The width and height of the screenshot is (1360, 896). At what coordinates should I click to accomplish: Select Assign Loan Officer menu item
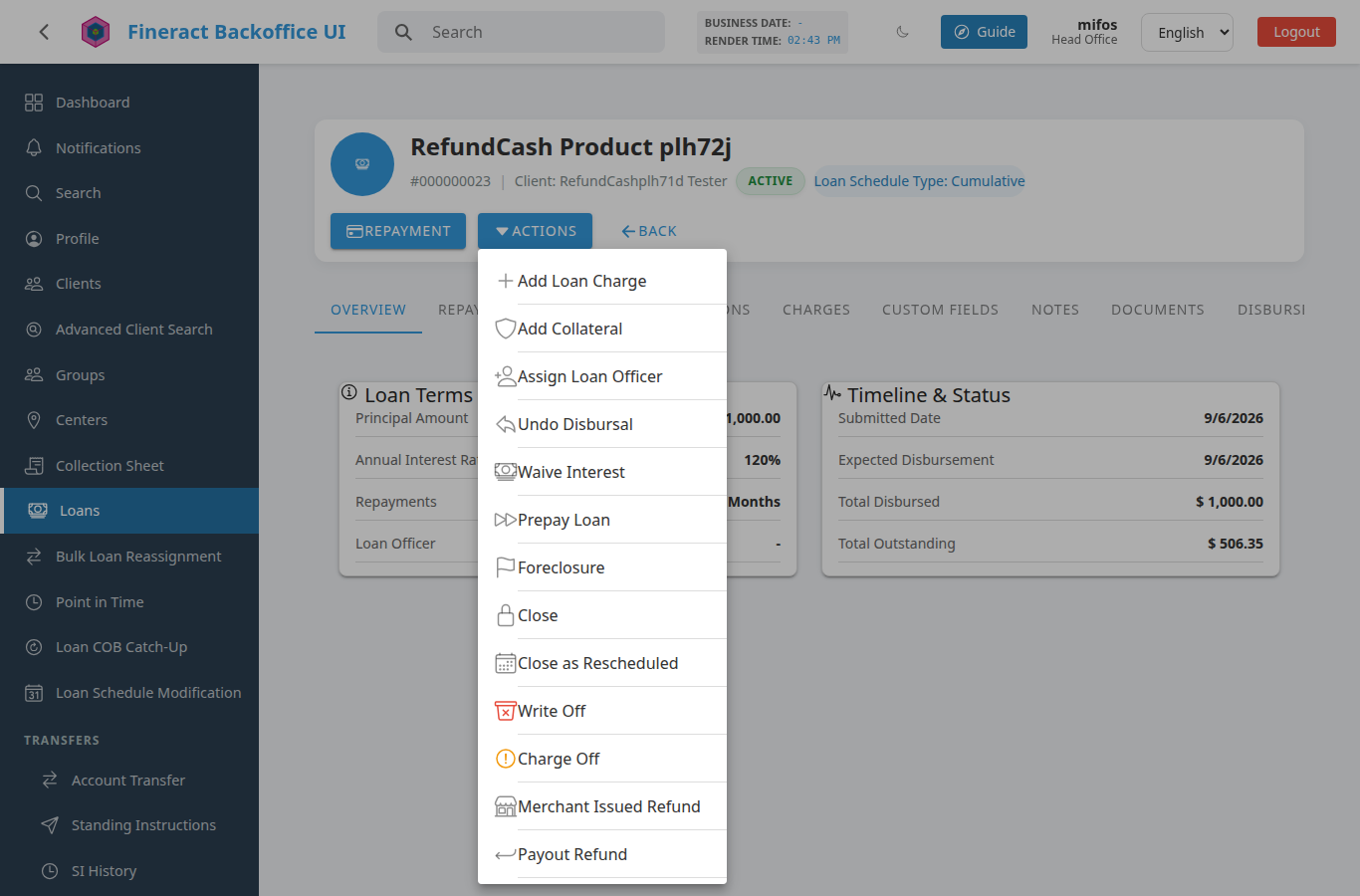coord(602,376)
